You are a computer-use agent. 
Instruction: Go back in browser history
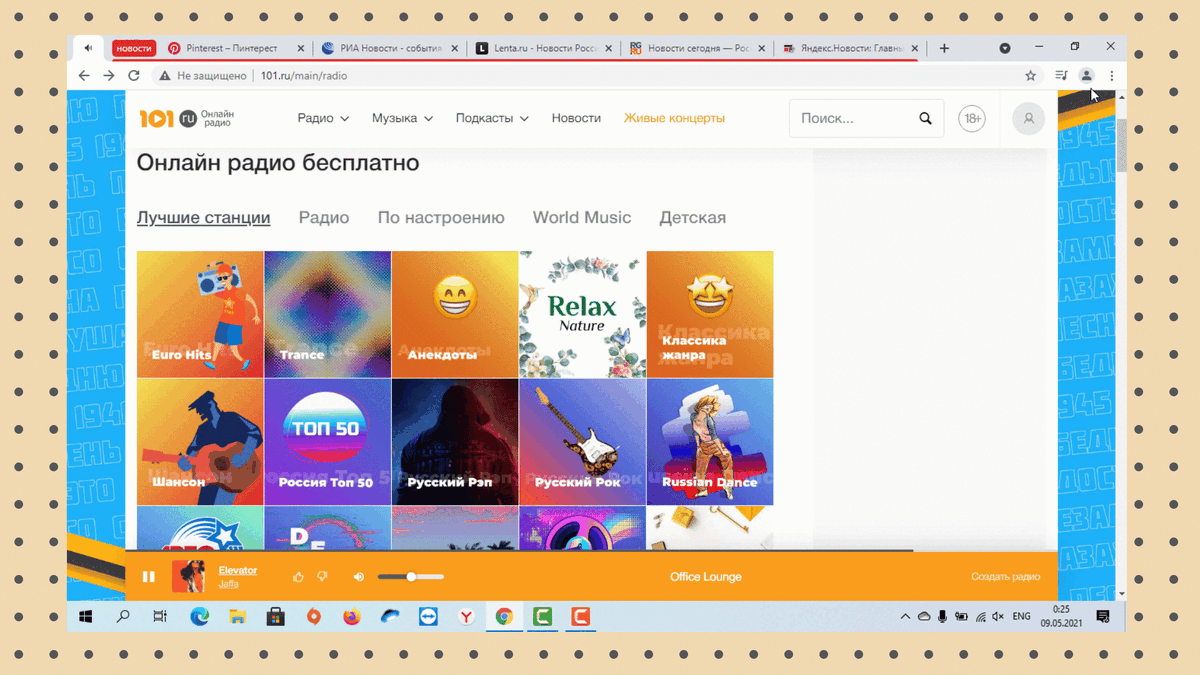pyautogui.click(x=84, y=76)
